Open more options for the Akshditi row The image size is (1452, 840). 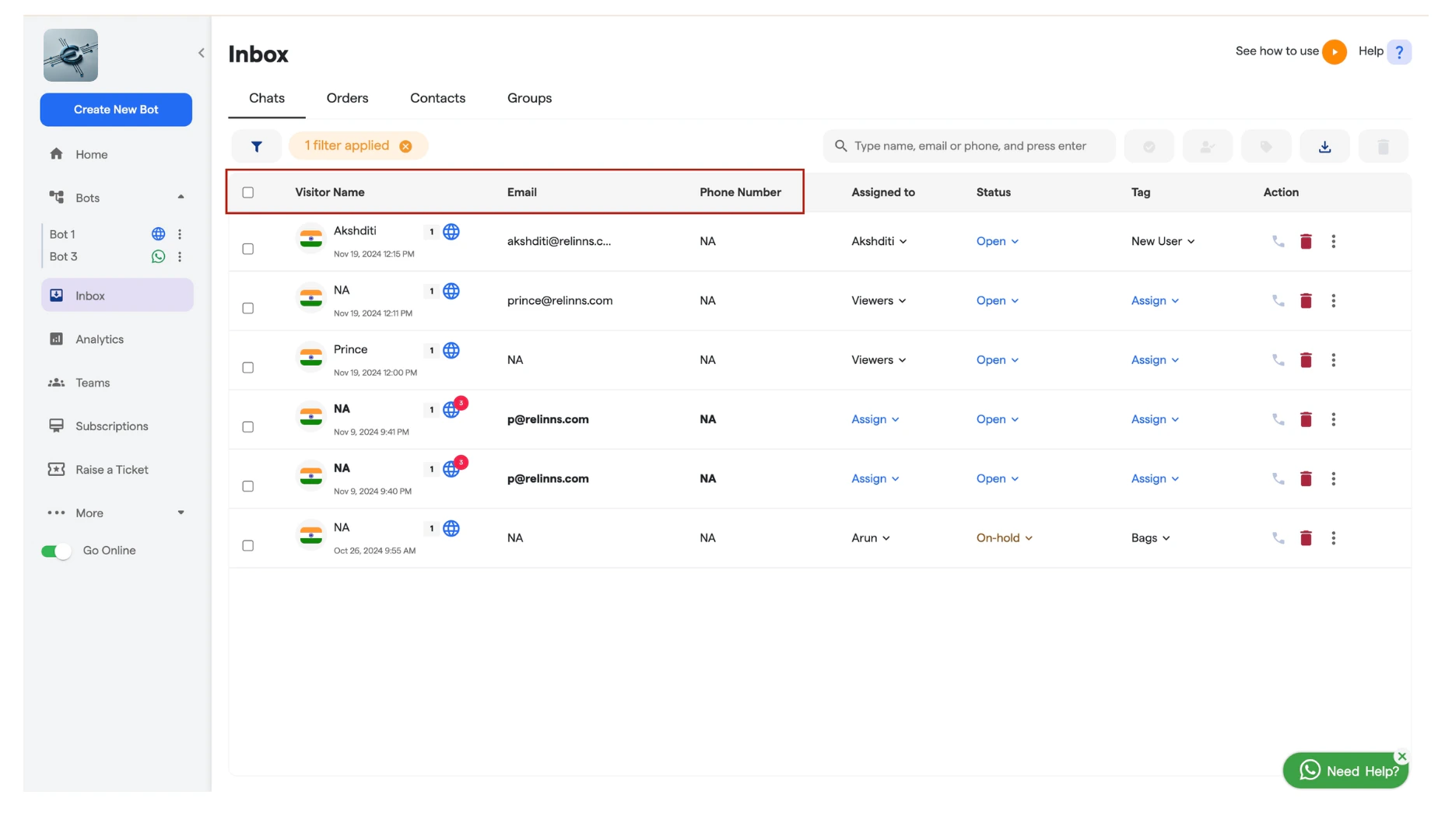[1333, 241]
